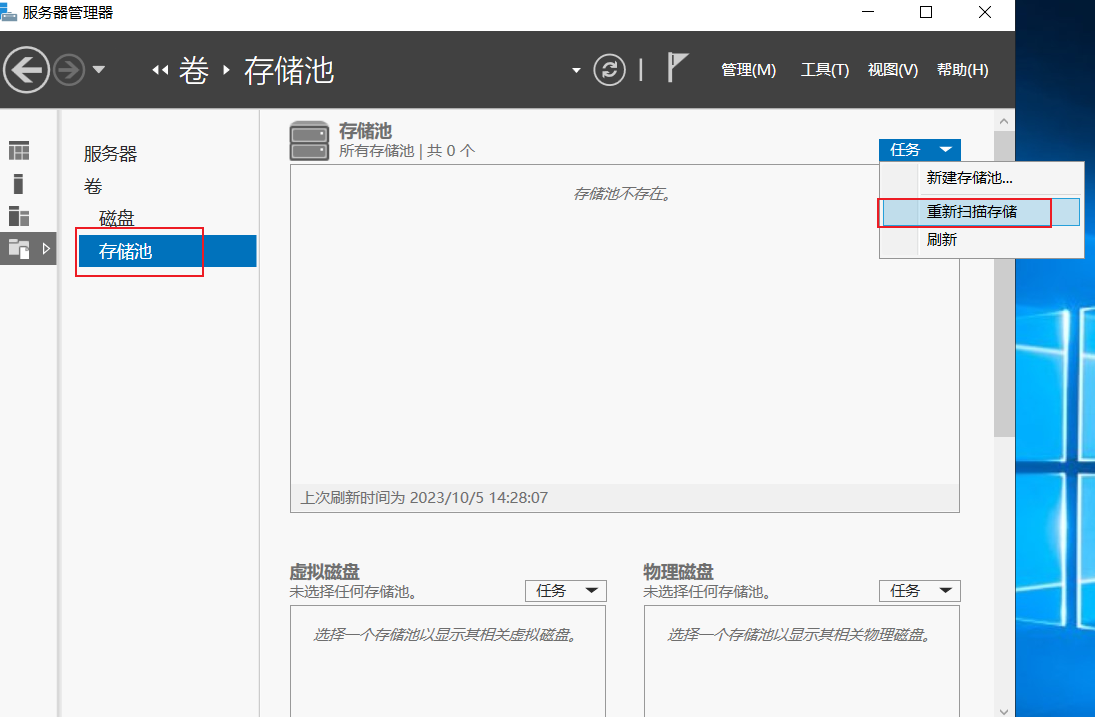Open the 任务 dropdown for 存储池
The height and width of the screenshot is (717, 1095).
pos(919,150)
